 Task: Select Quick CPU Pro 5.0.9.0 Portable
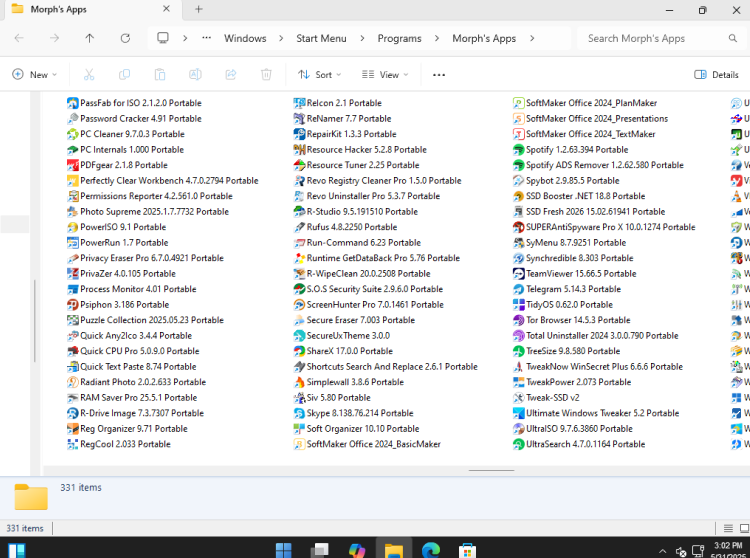[x=133, y=351]
